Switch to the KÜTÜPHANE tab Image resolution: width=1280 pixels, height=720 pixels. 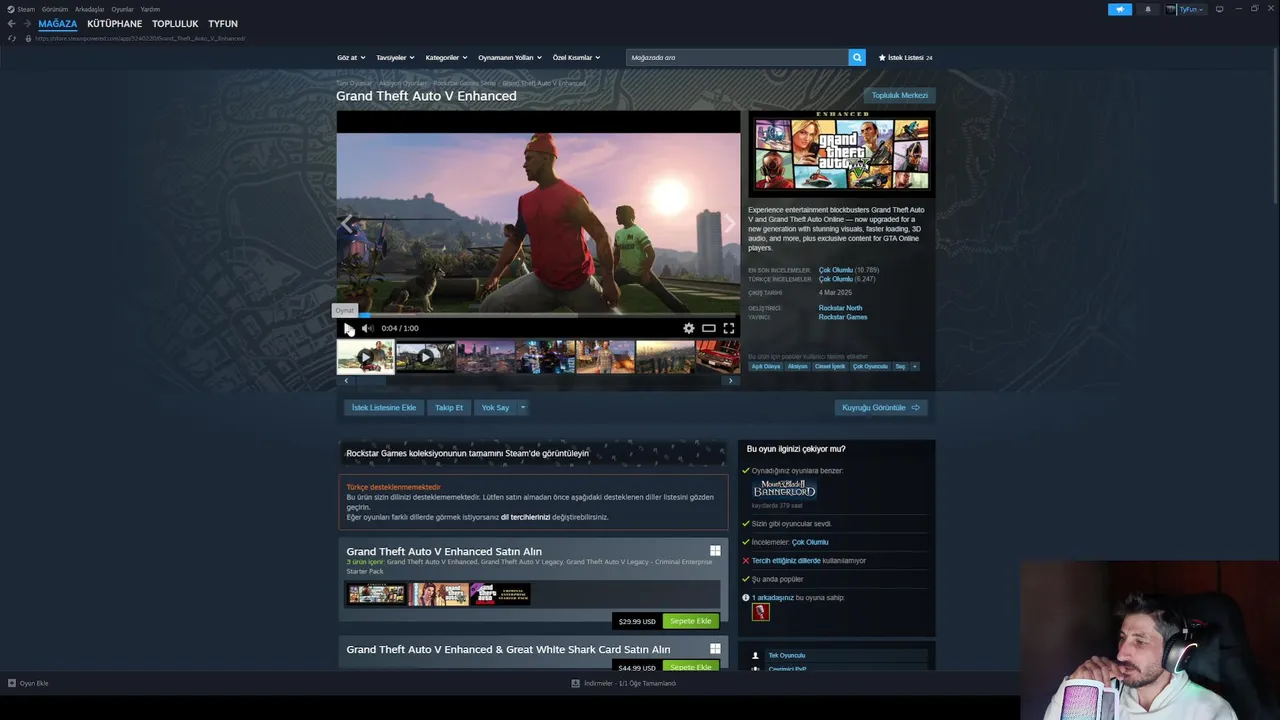114,24
